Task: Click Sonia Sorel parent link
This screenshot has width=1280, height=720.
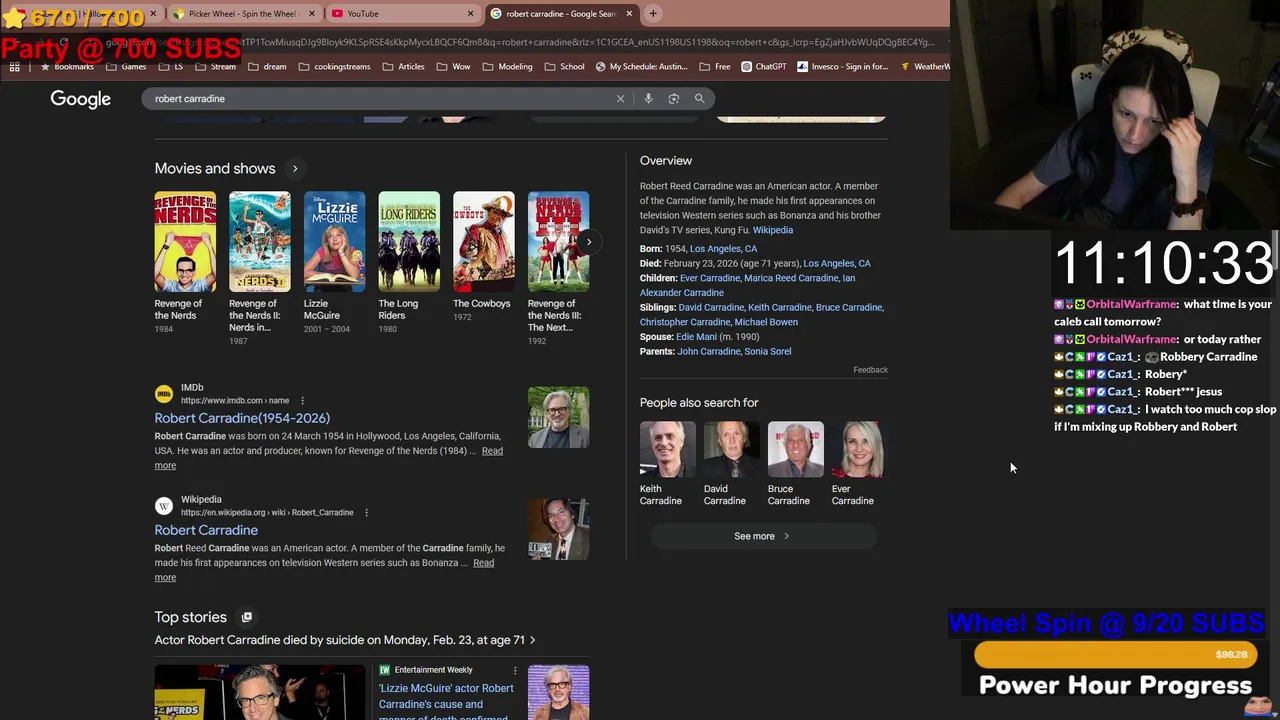Action: 768,352
